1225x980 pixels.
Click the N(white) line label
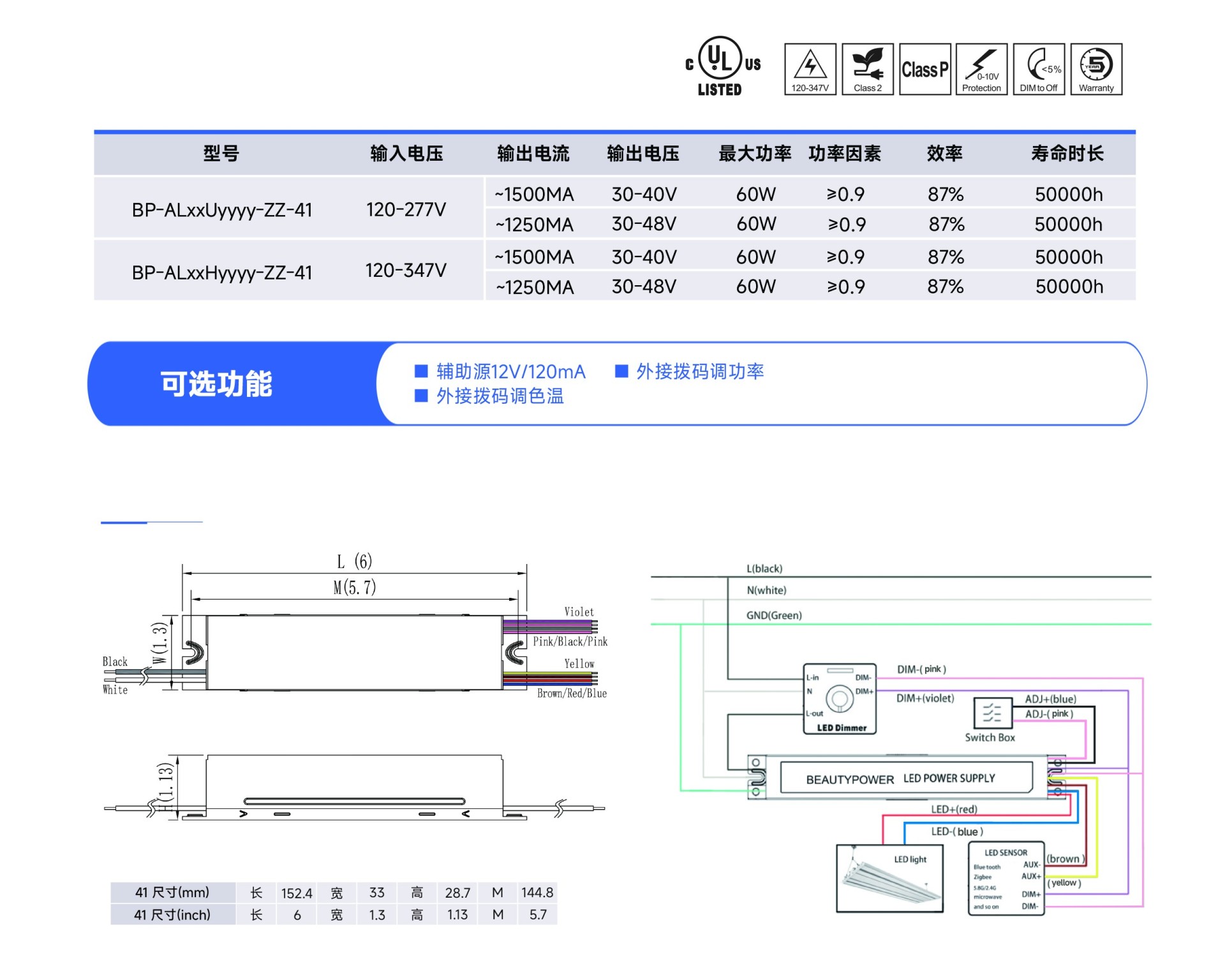(x=766, y=590)
